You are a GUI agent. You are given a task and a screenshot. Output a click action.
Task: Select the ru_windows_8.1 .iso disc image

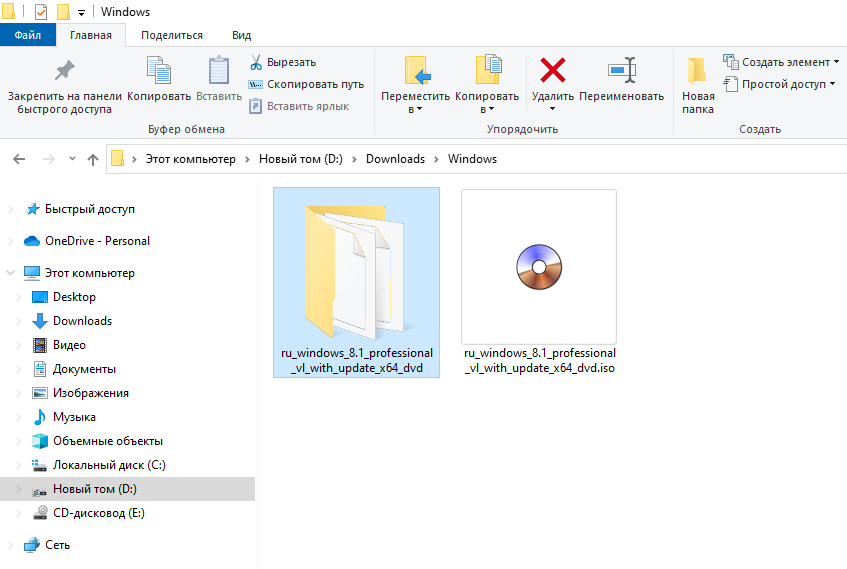(x=539, y=267)
